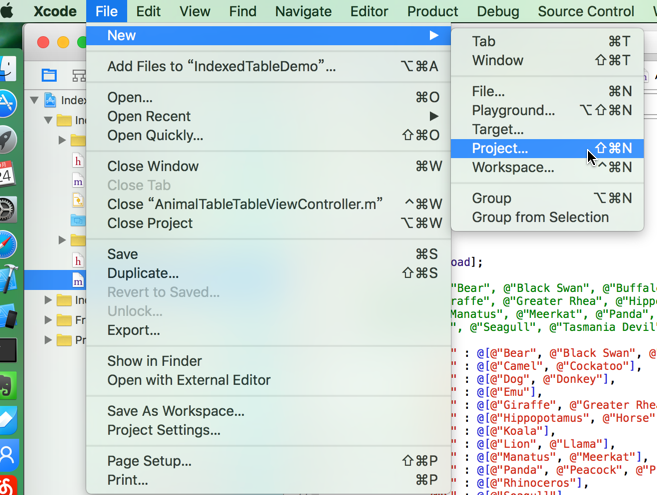This screenshot has width=657, height=495.
Task: Click Add Files to "IndexedTableDemo"…
Action: [221, 66]
